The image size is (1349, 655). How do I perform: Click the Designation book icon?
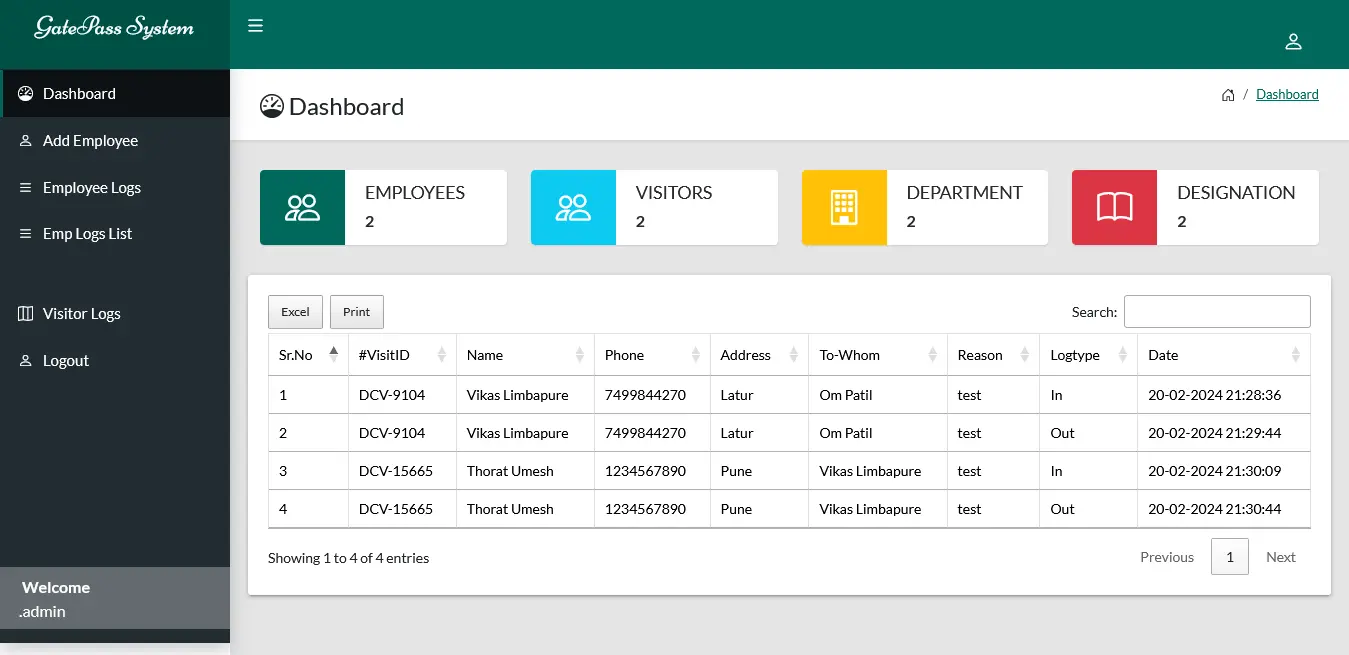pos(1113,207)
